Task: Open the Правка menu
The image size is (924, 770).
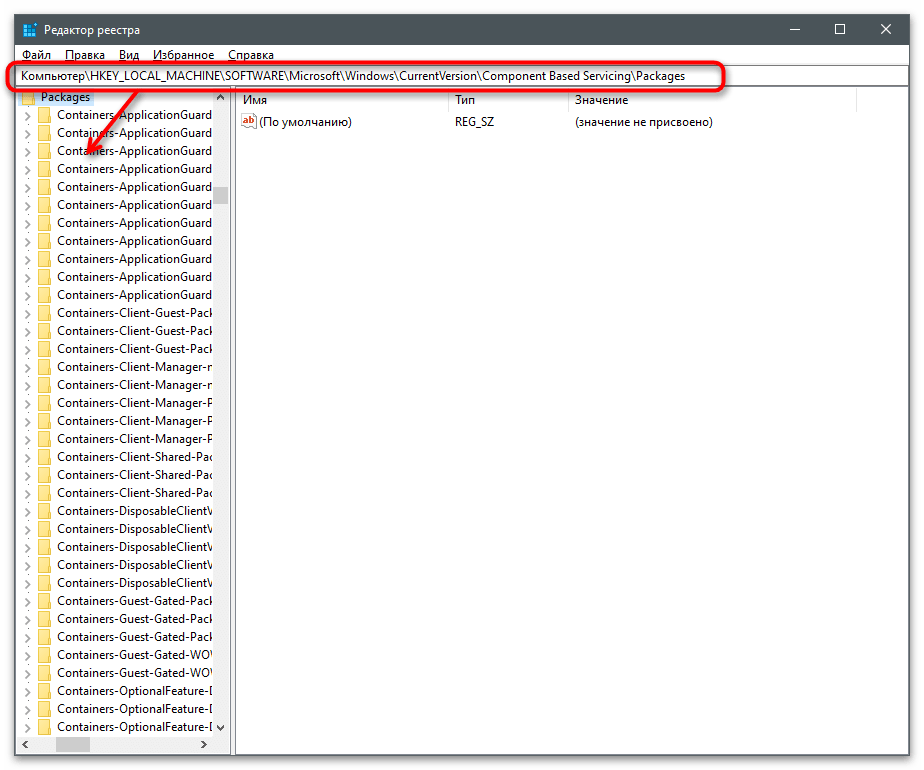Action: (85, 55)
